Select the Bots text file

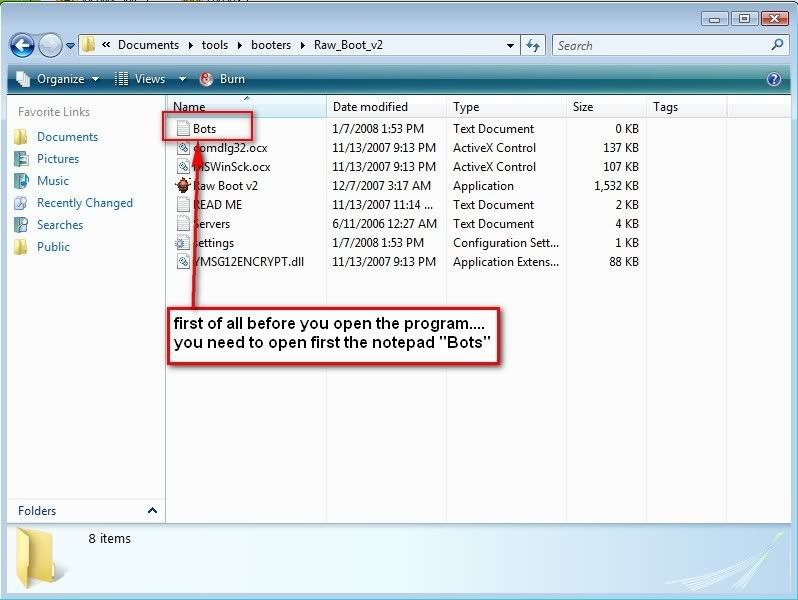204,129
